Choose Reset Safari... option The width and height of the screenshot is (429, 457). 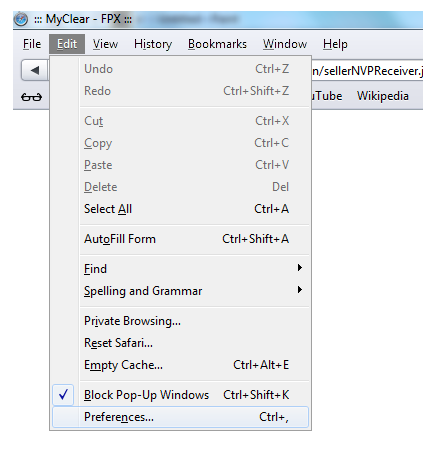pos(180,343)
